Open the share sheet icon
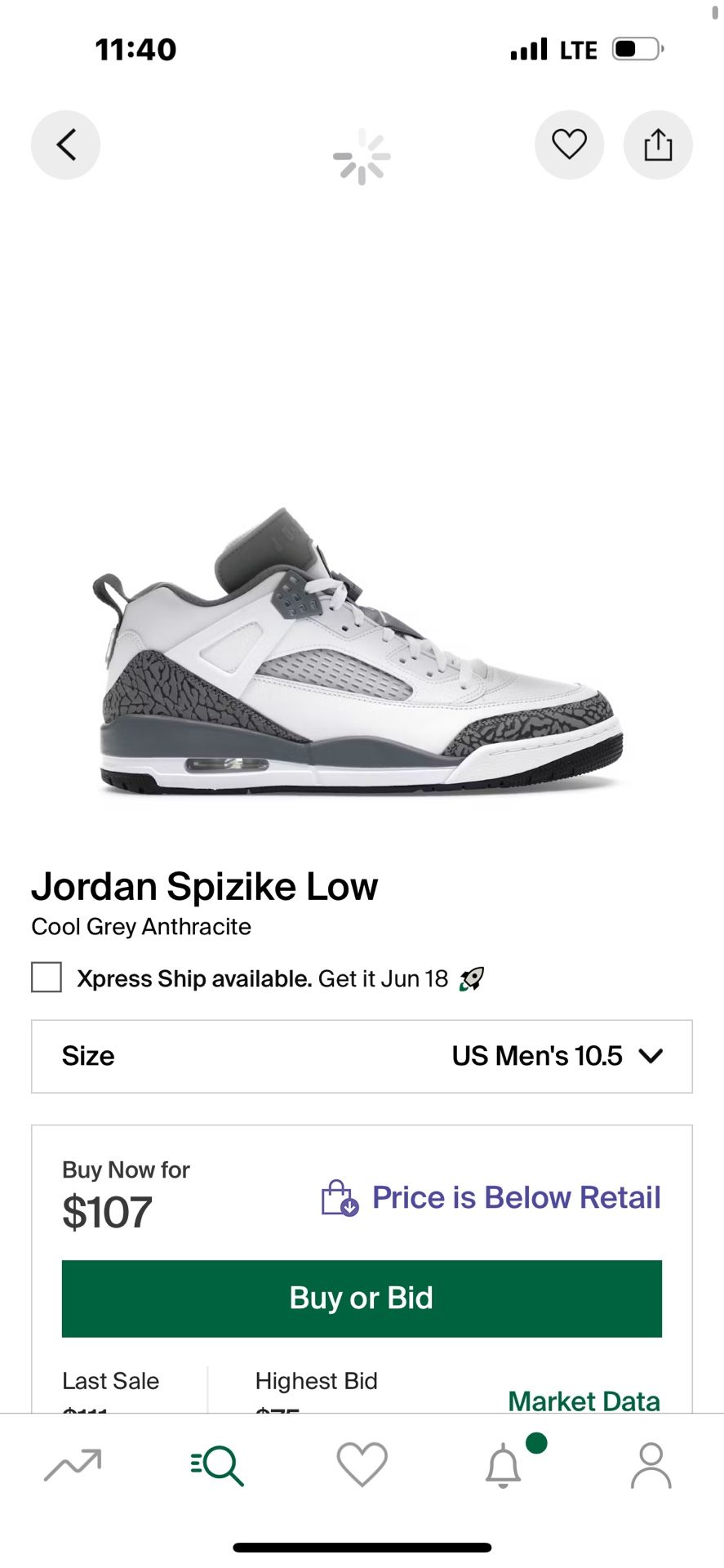 (658, 145)
